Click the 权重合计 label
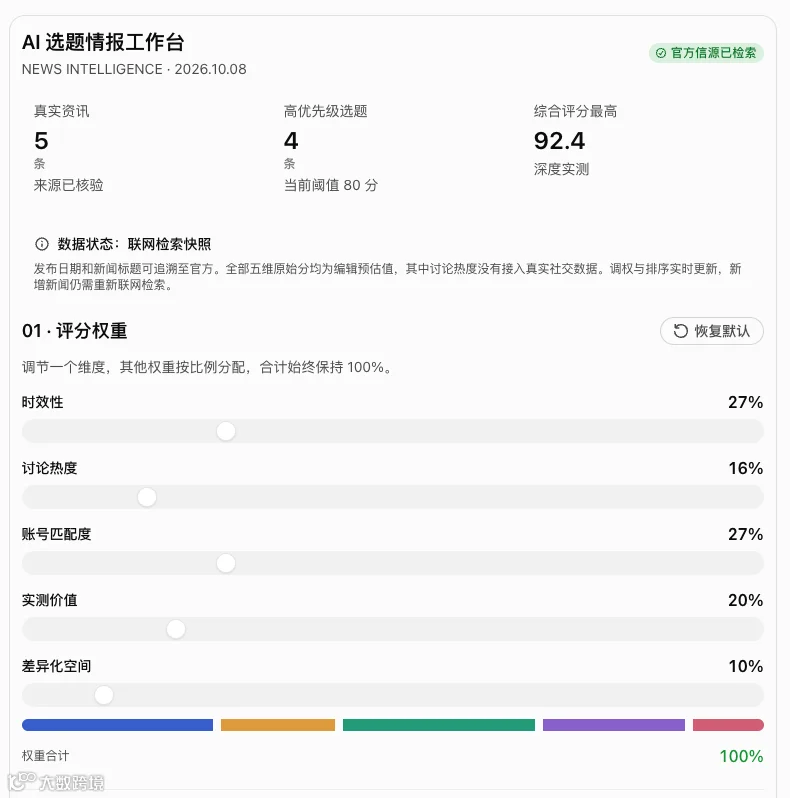Screen dimensions: 790x798 coord(45,756)
